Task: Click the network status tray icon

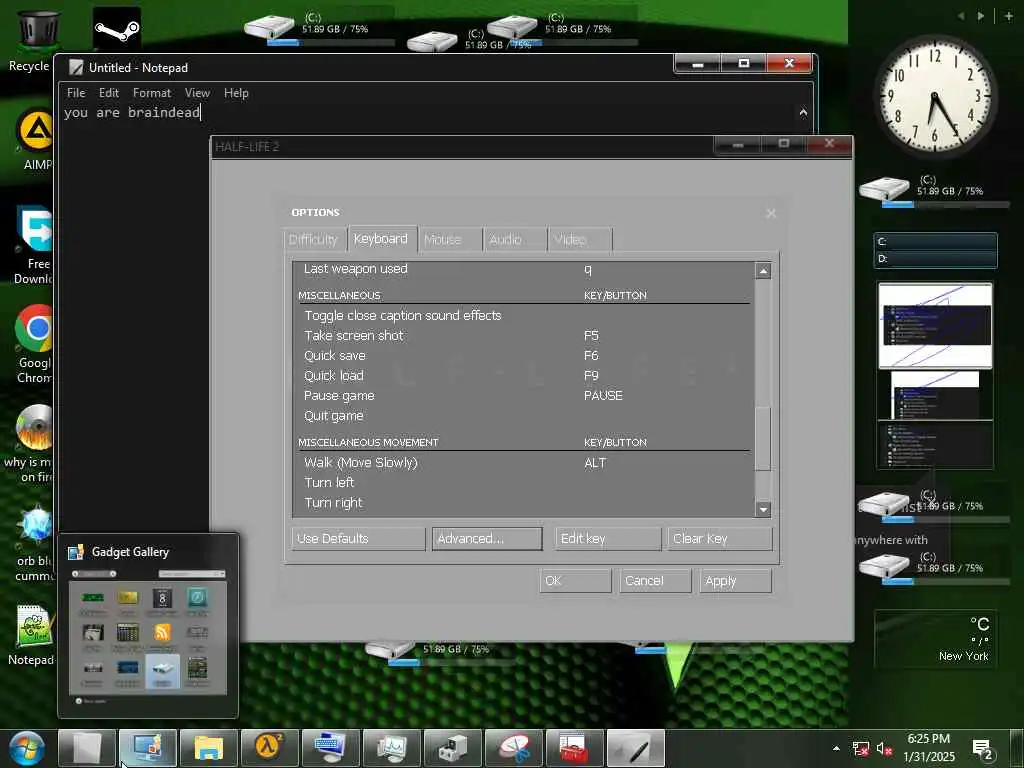Action: coord(861,749)
